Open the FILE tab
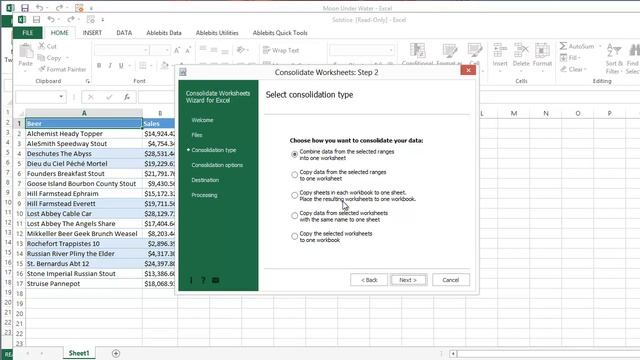 [x=28, y=33]
